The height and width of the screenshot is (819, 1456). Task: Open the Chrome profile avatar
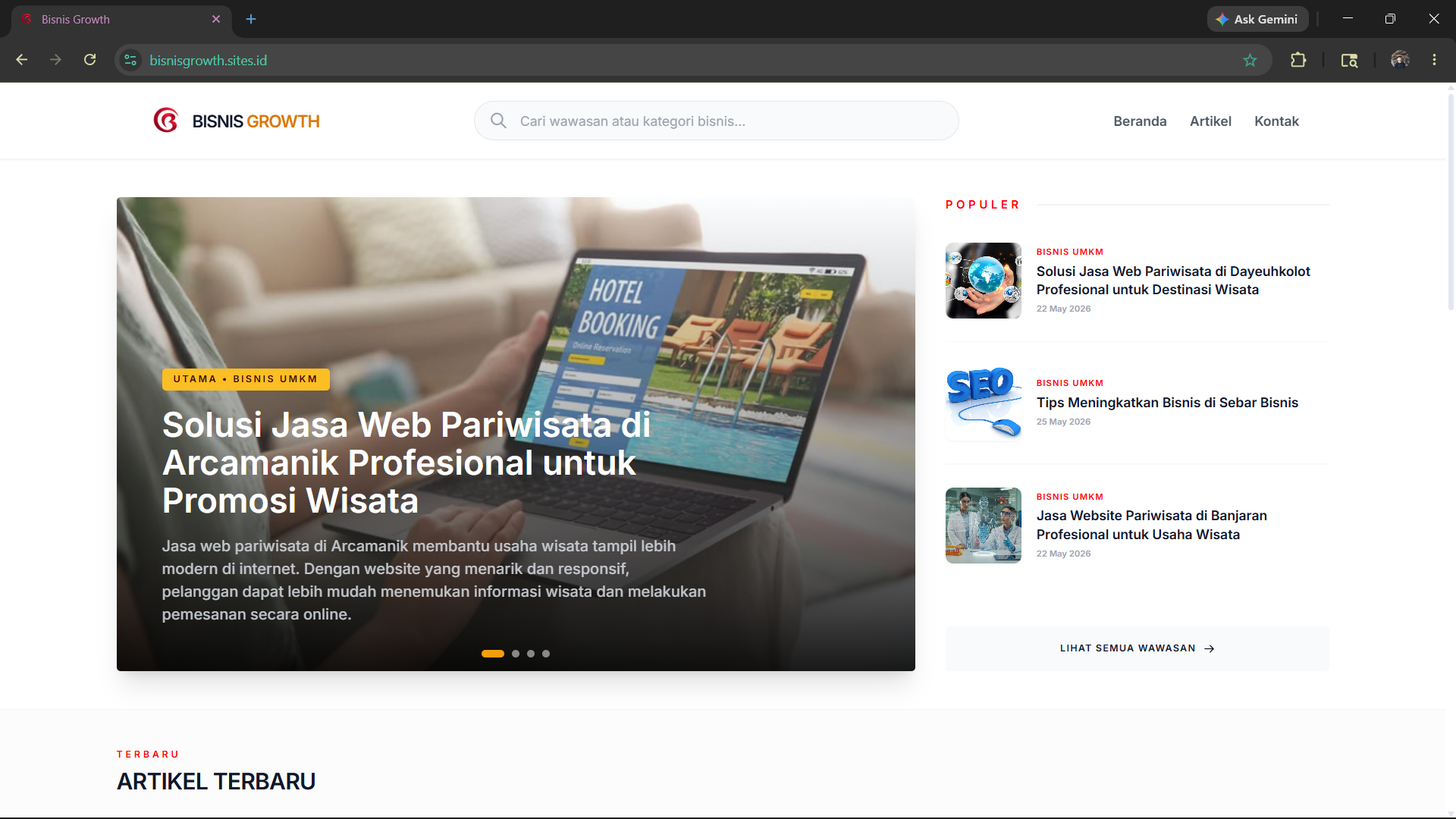pyautogui.click(x=1400, y=60)
